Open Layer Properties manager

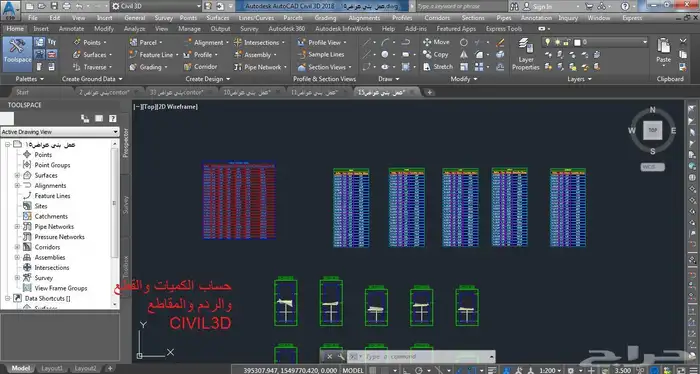click(525, 54)
